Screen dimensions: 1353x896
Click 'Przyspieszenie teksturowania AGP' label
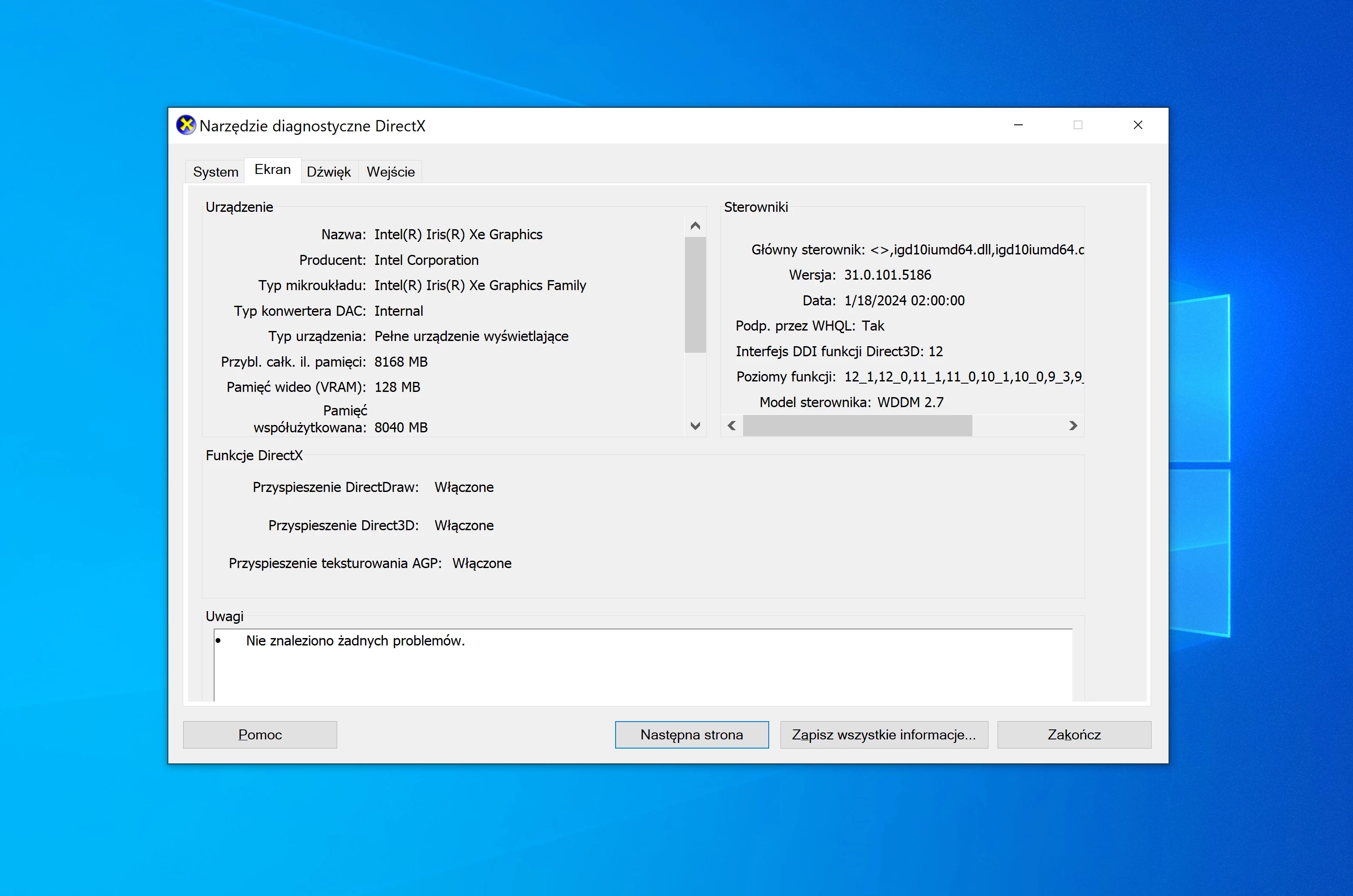[335, 563]
